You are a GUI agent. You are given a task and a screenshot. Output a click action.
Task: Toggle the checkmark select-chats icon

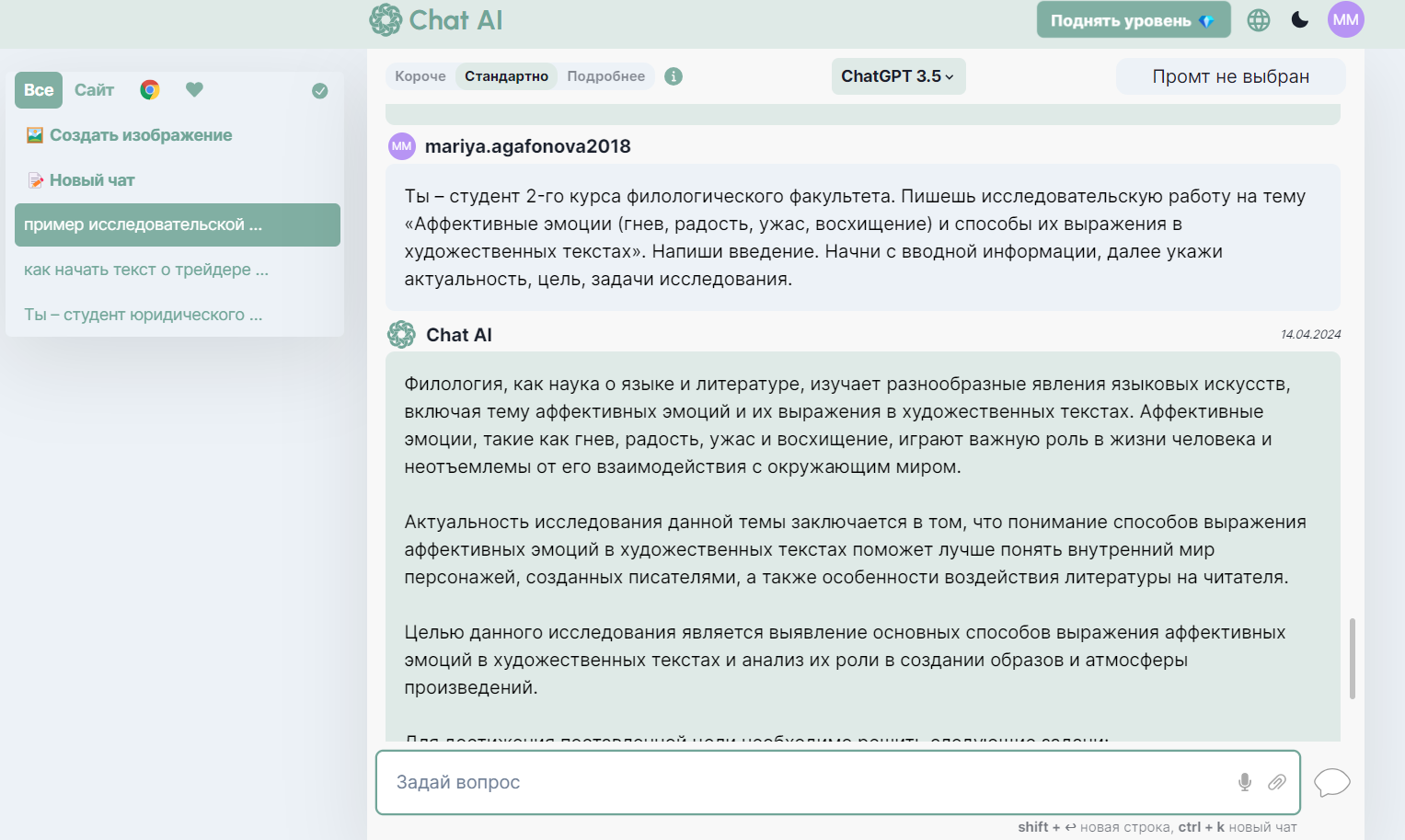pos(320,91)
